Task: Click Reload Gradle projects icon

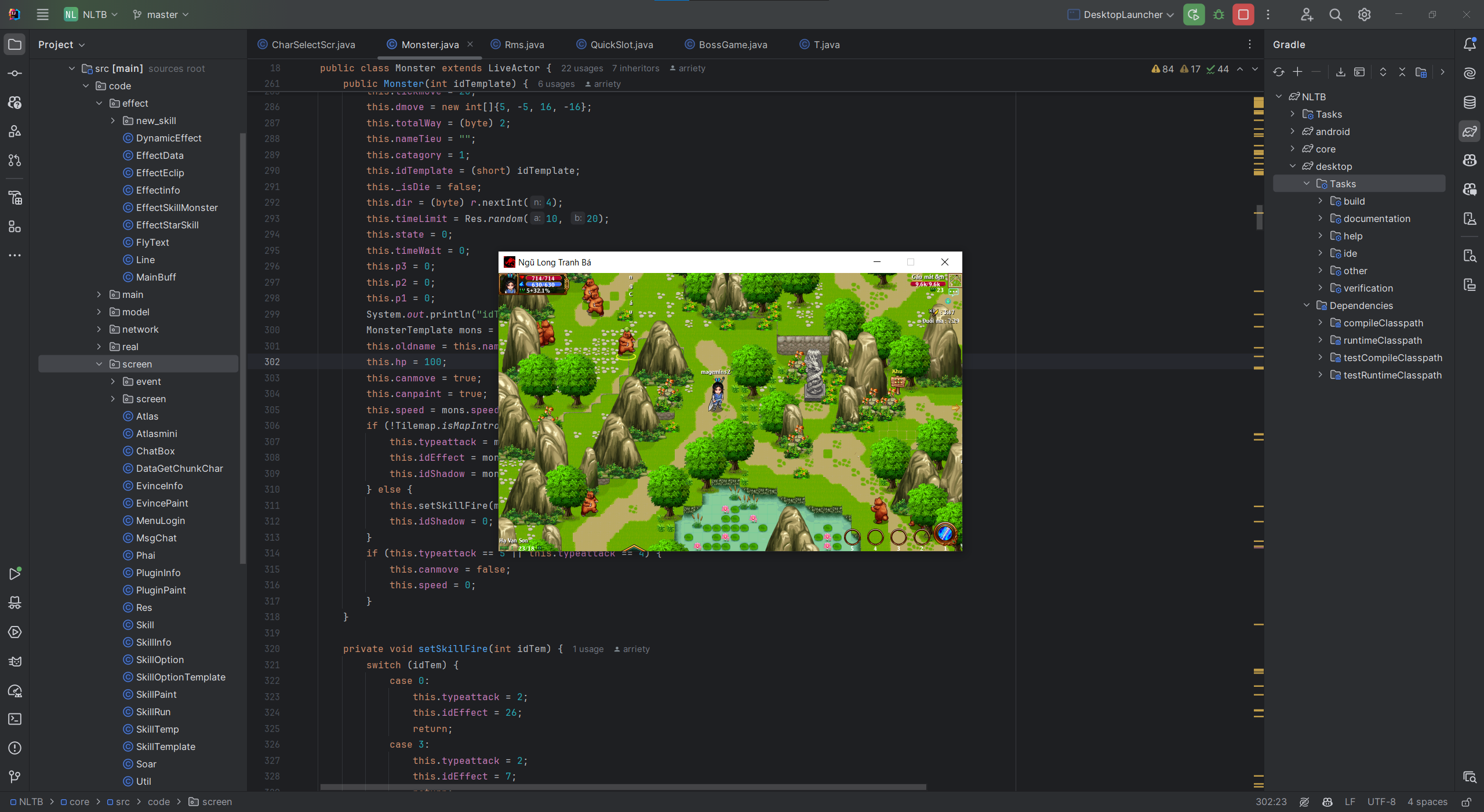Action: pos(1279,72)
